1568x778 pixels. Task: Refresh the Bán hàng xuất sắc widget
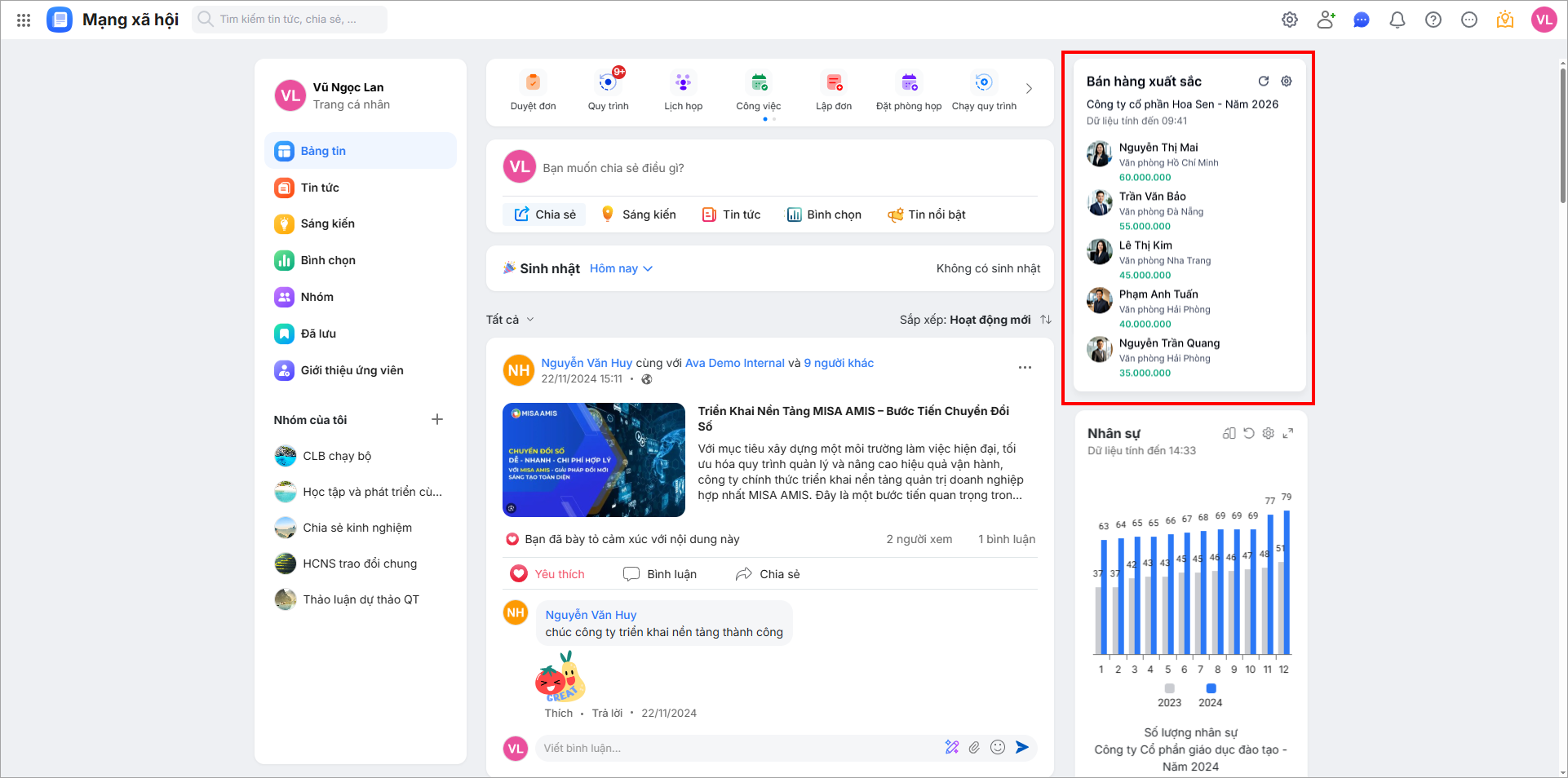(1264, 81)
